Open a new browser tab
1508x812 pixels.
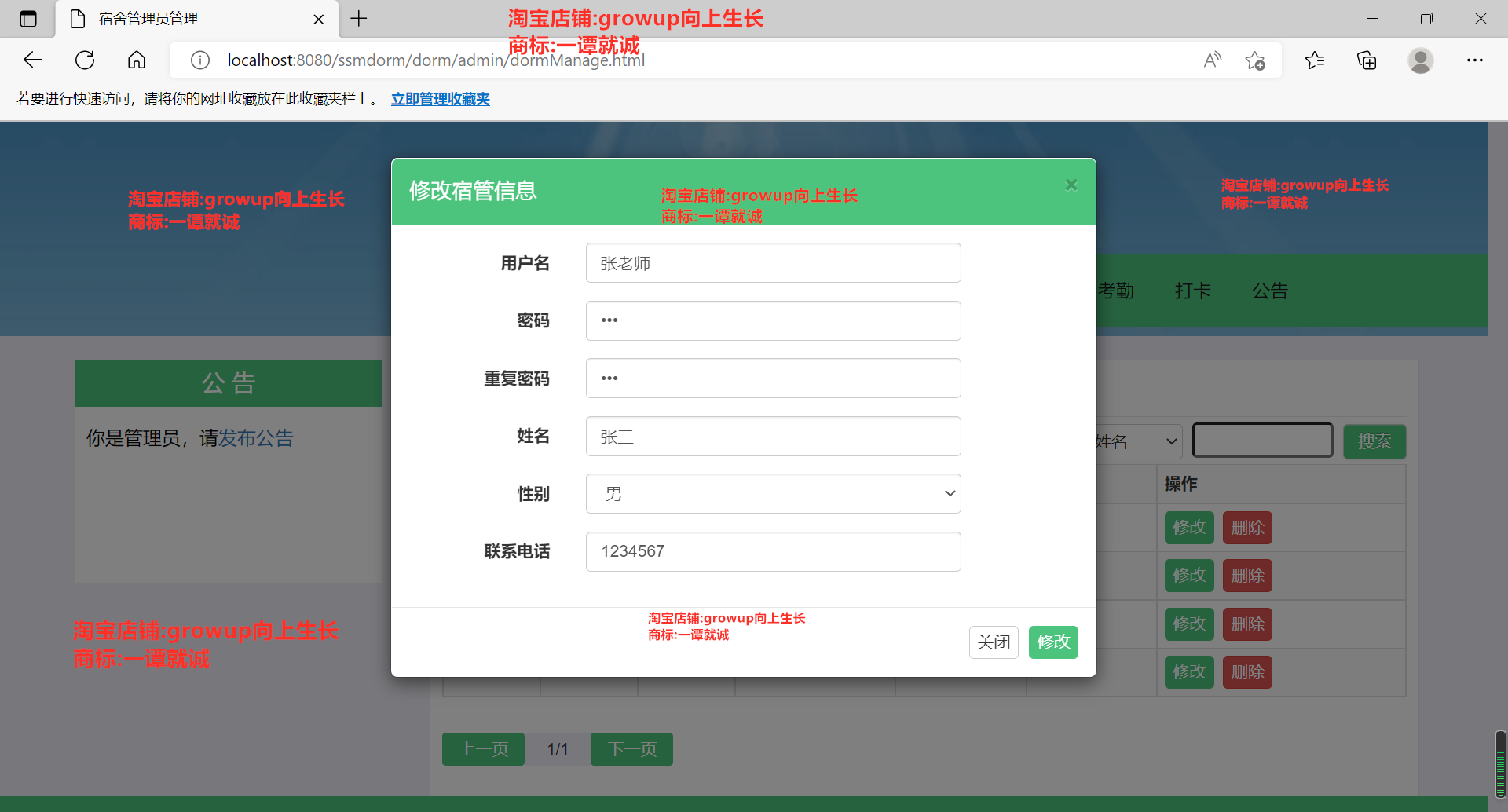pos(359,19)
